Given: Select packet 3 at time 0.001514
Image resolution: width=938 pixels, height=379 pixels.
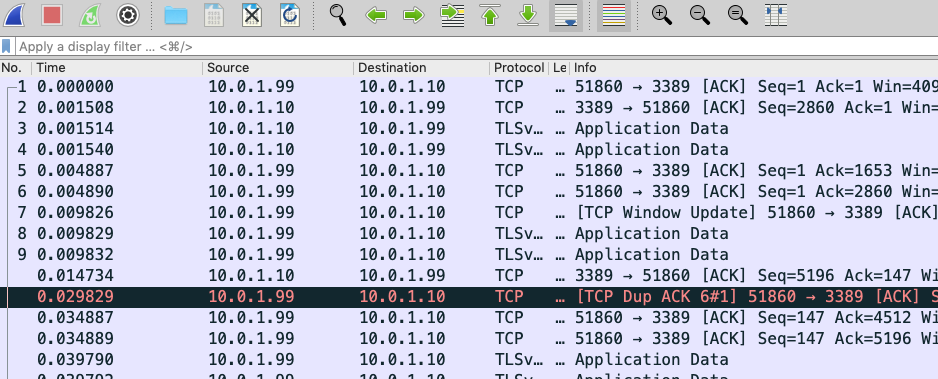Looking at the screenshot, I should (x=469, y=129).
